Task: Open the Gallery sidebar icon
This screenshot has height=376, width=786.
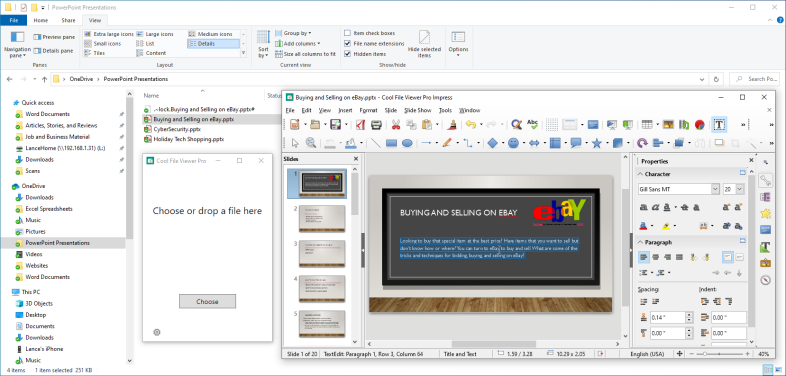Action: point(765,263)
